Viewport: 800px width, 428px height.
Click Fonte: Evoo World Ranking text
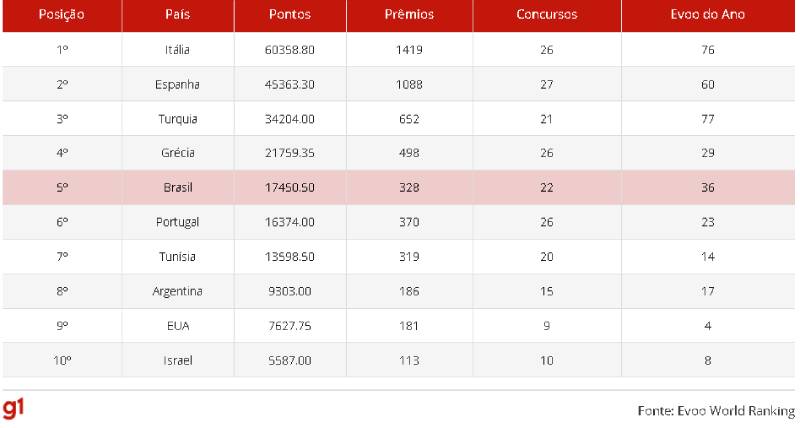pos(716,411)
